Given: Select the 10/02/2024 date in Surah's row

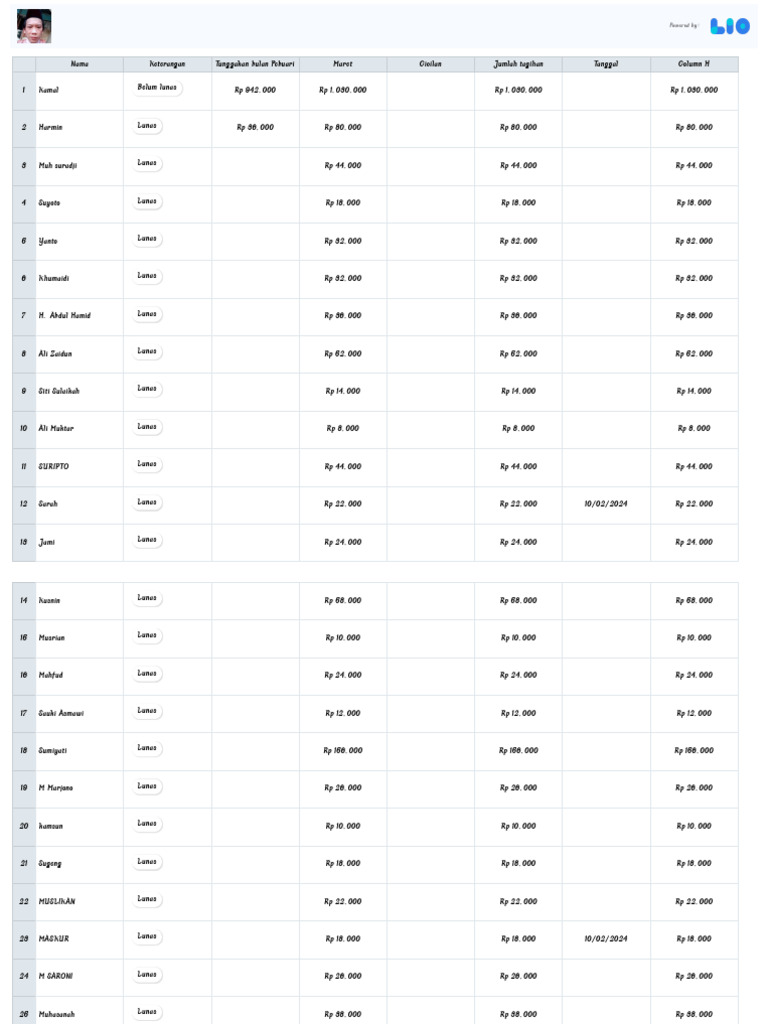Looking at the screenshot, I should [x=606, y=504].
